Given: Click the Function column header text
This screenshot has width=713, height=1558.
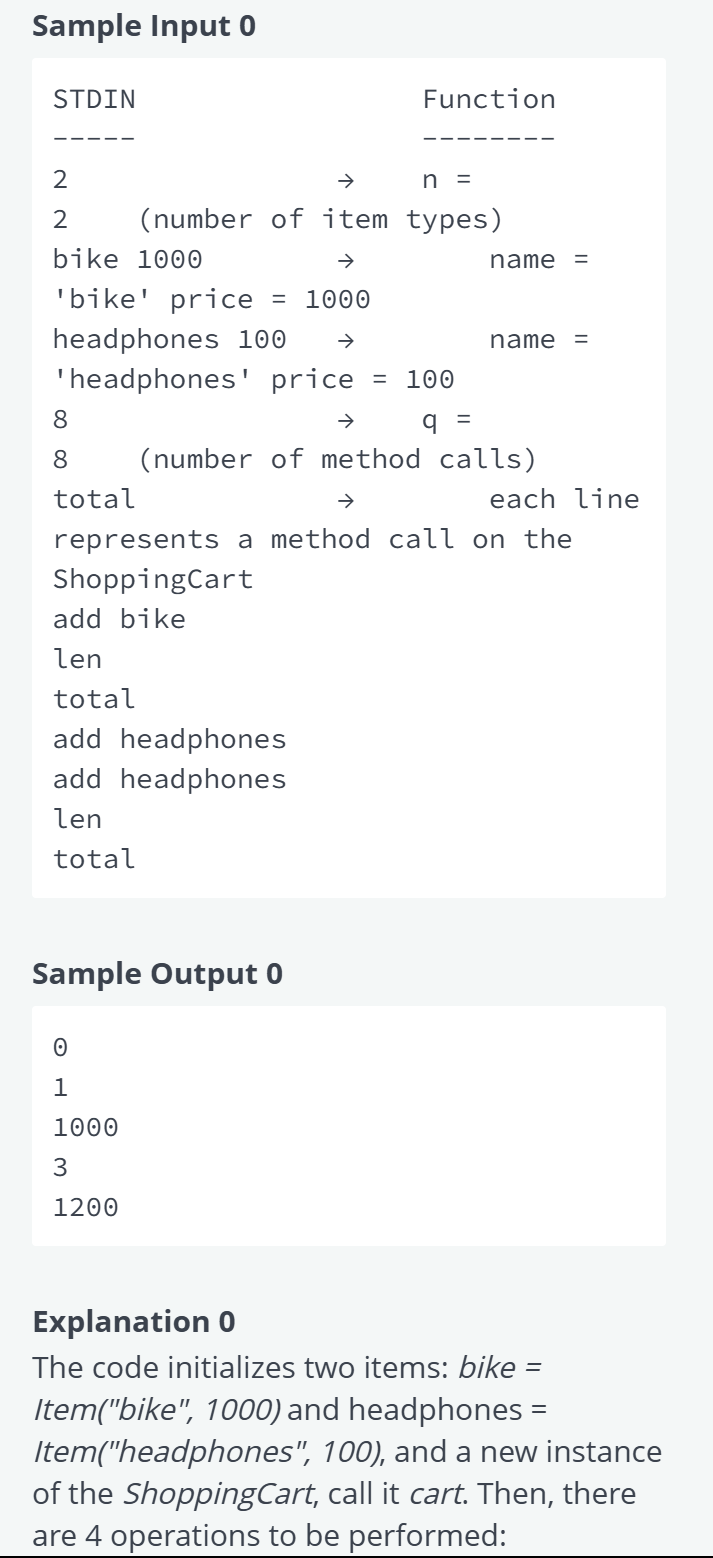Looking at the screenshot, I should pos(489,99).
